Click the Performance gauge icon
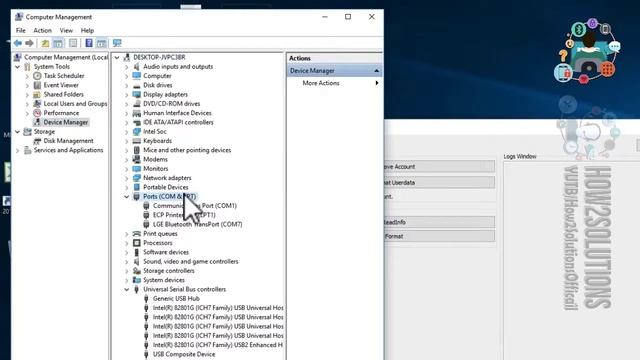 (x=37, y=113)
